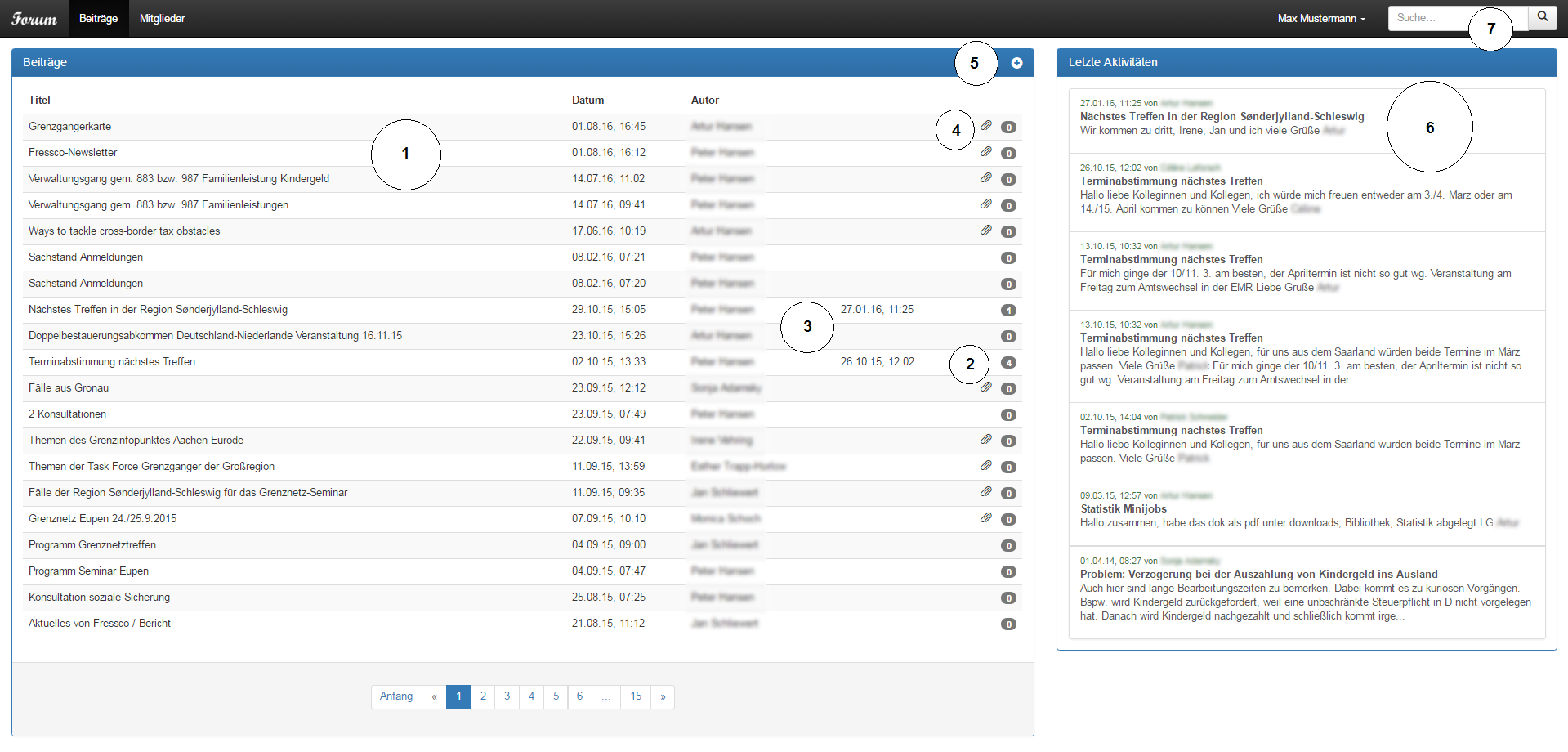Click paperclip in Themen des Grenzinfopunktes row
1568x752 pixels.
pos(986,440)
